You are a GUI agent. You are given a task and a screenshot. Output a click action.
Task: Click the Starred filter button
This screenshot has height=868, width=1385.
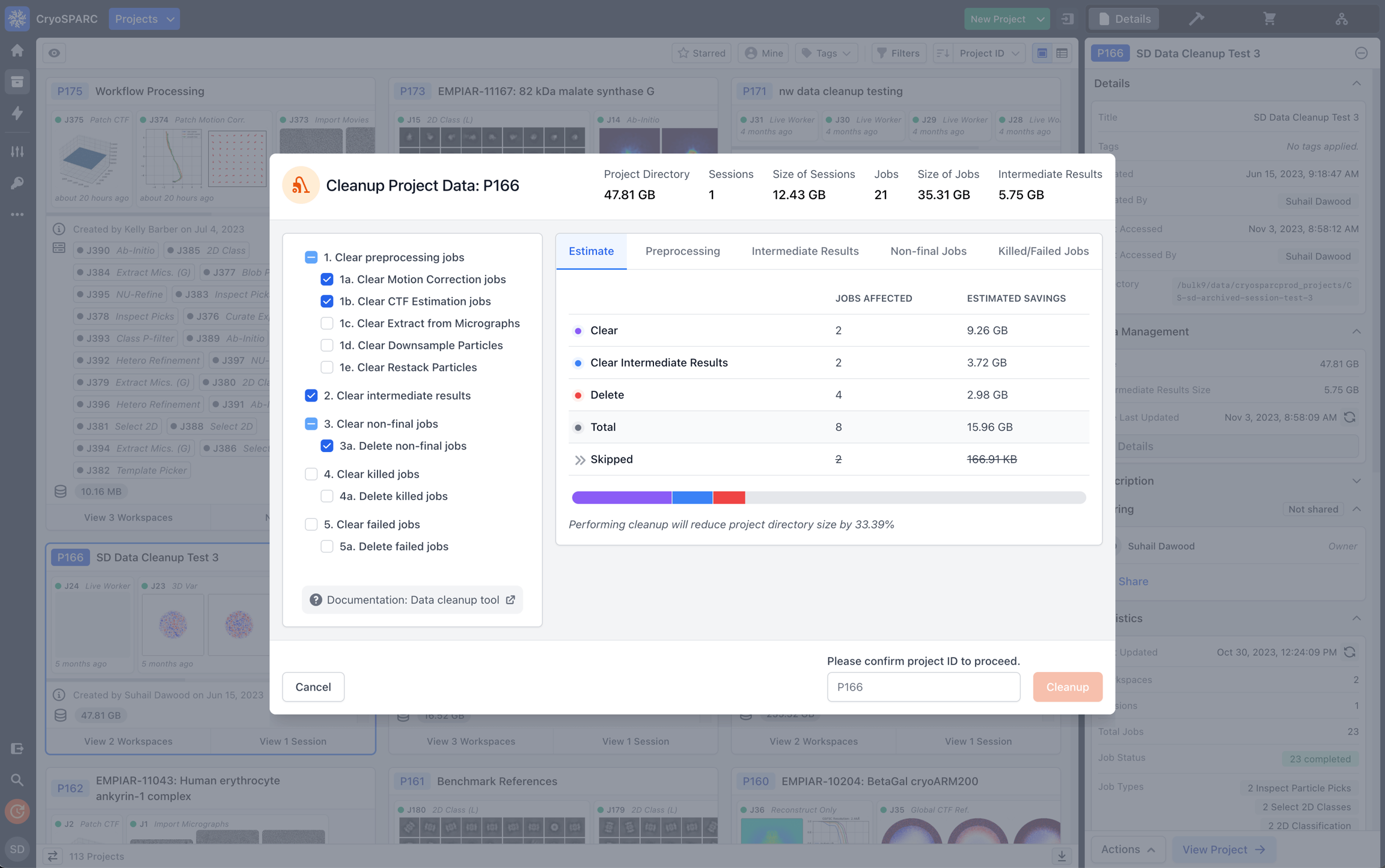[x=702, y=53]
